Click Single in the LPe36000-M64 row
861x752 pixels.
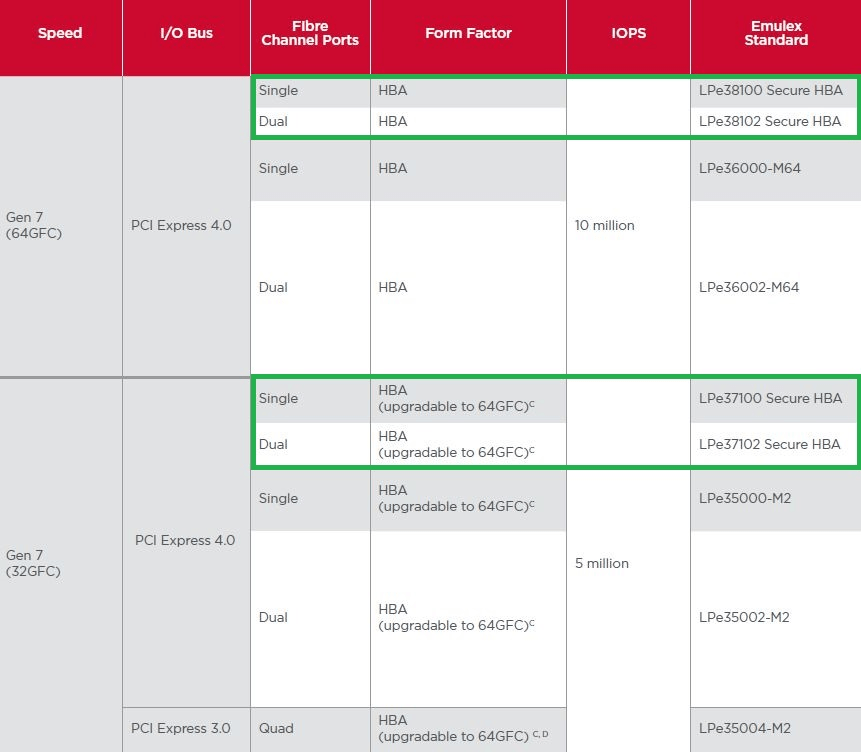(278, 168)
